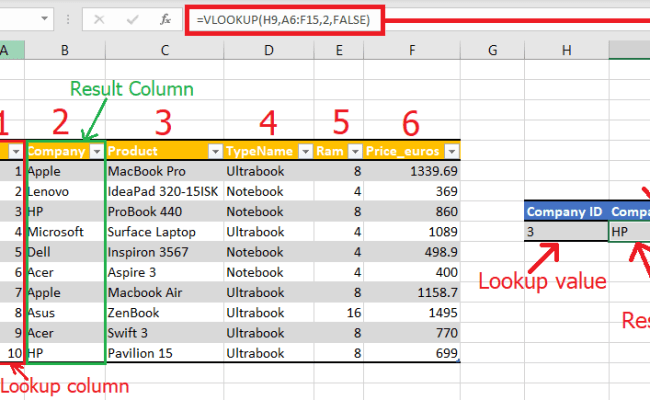Image resolution: width=650 pixels, height=400 pixels.
Task: Select the Pavilion 15 cell
Action: click(165, 353)
